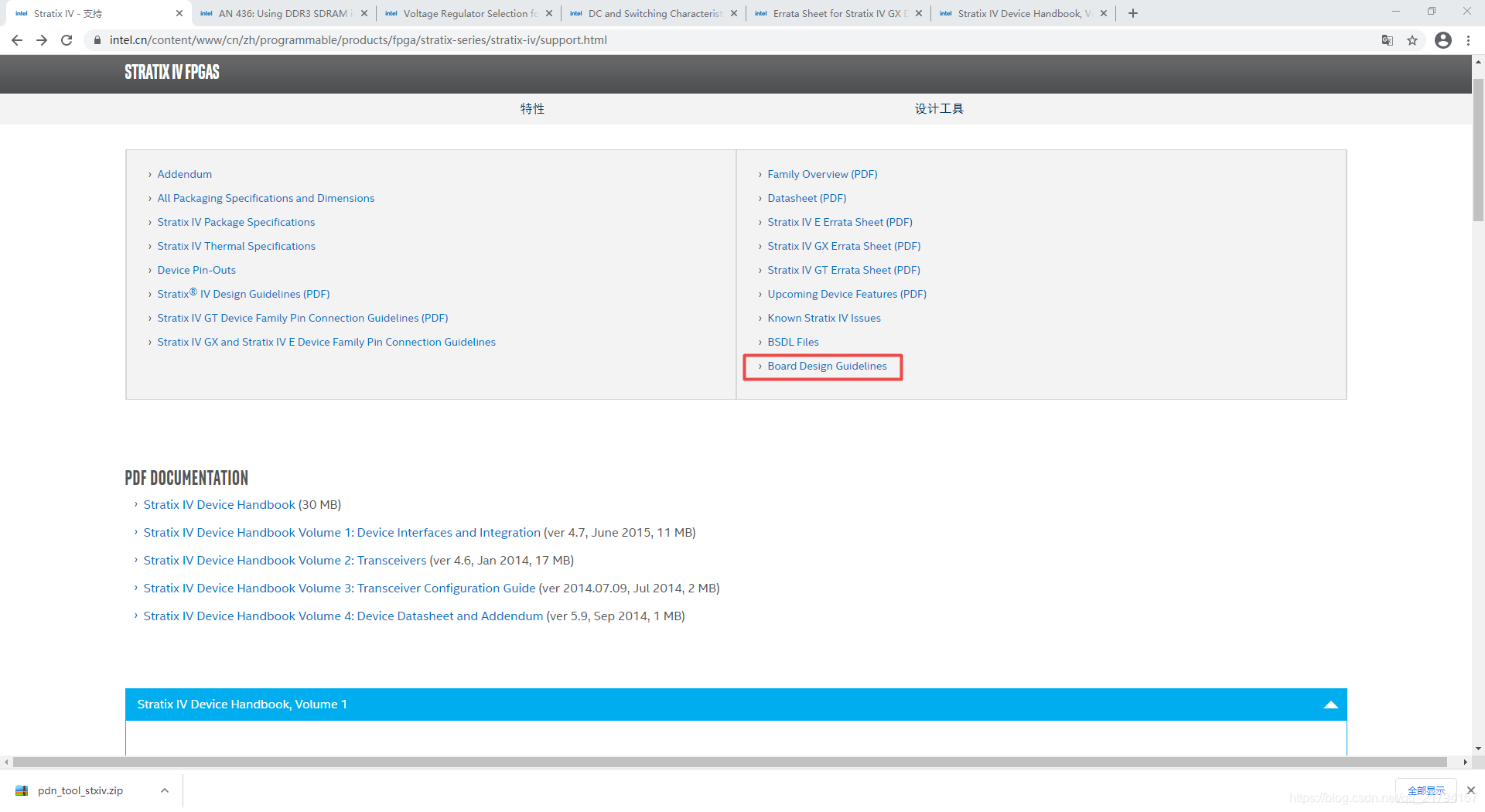Open Chrome three-dot menu
Viewport: 1485px width, 812px height.
pos(1468,40)
